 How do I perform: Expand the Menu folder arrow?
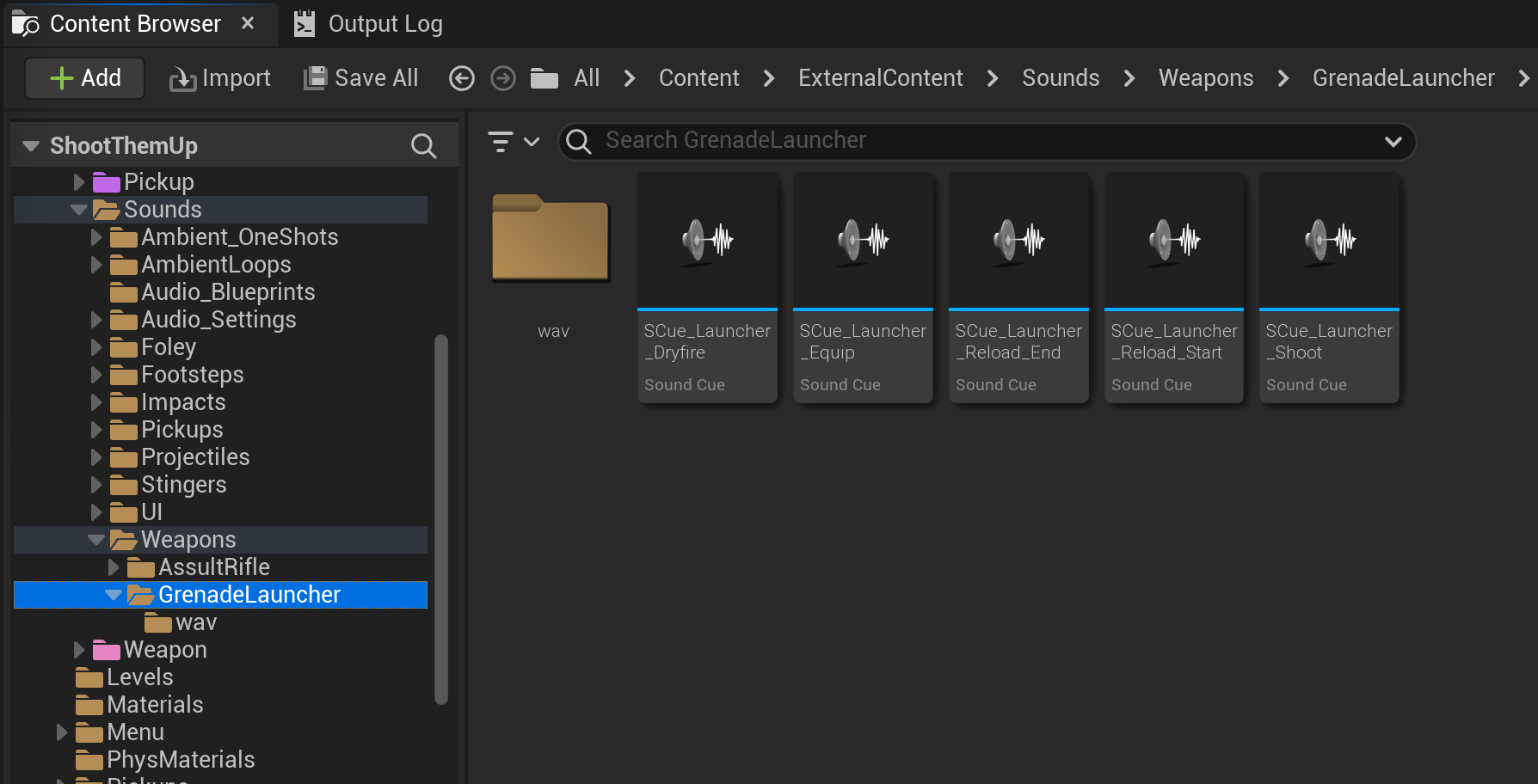coord(62,732)
